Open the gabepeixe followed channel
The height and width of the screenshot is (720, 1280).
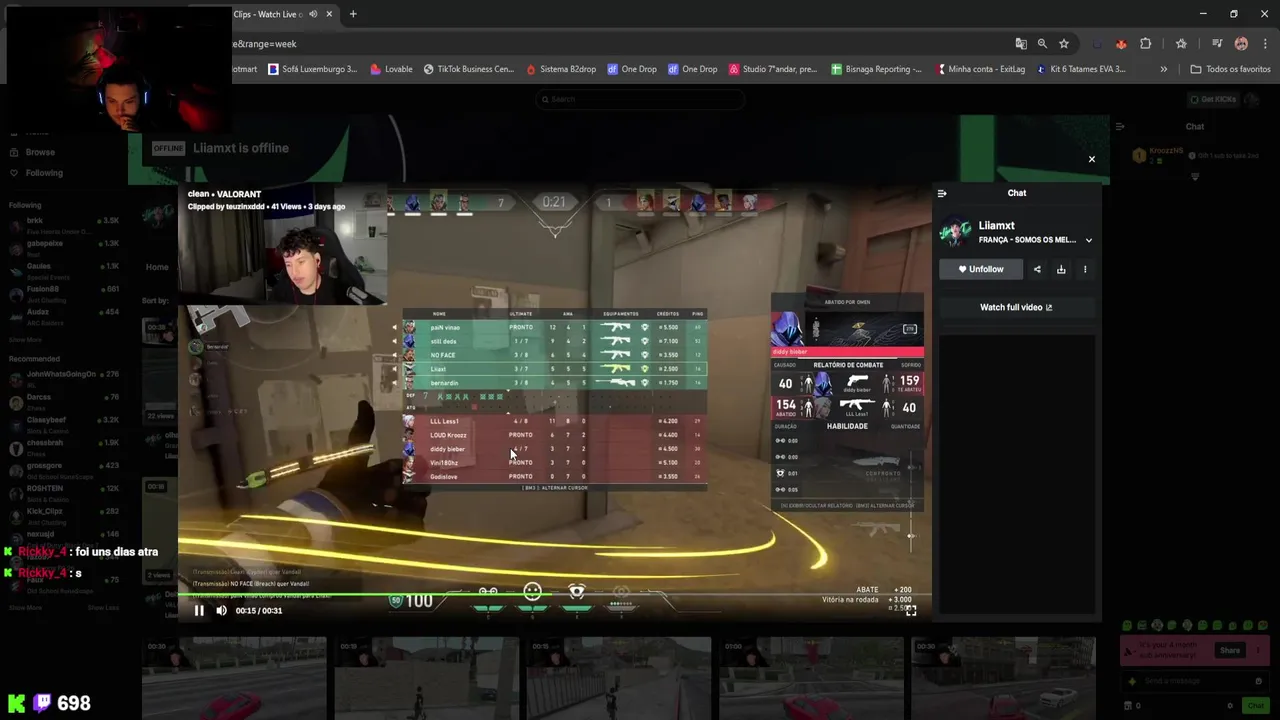64,247
